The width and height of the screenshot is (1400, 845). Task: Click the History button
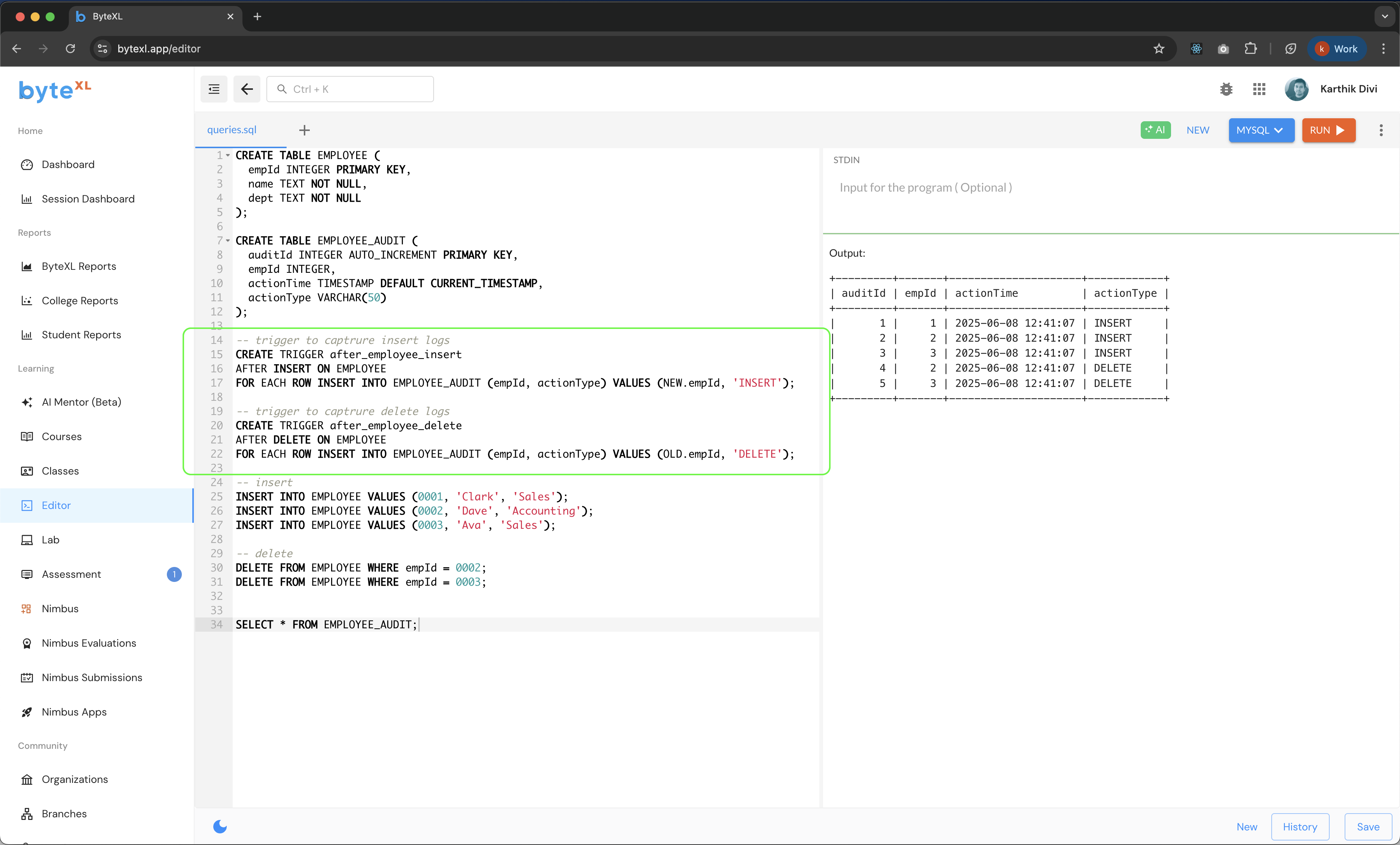pyautogui.click(x=1299, y=826)
